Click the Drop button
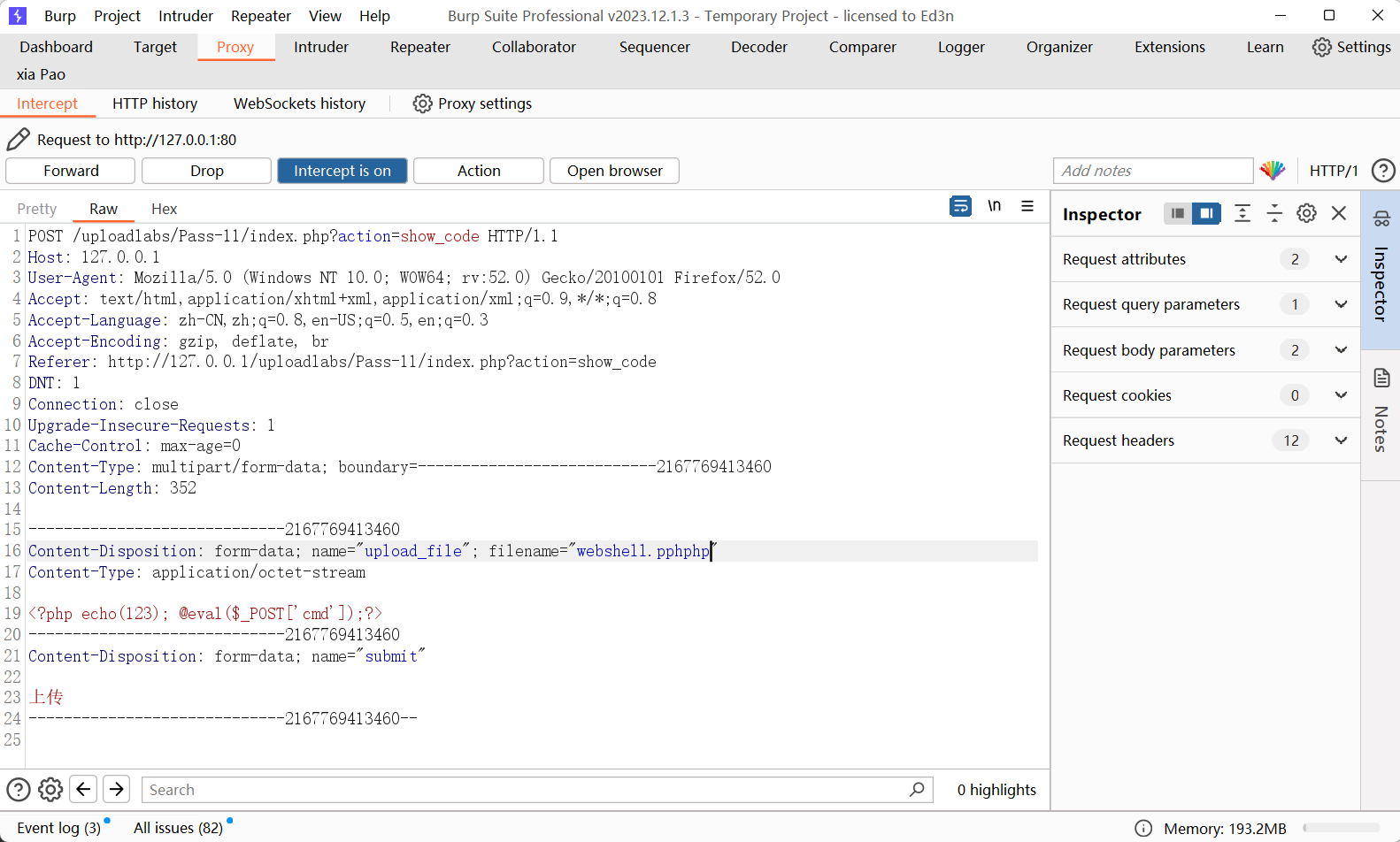The width and height of the screenshot is (1400, 842). coord(206,171)
